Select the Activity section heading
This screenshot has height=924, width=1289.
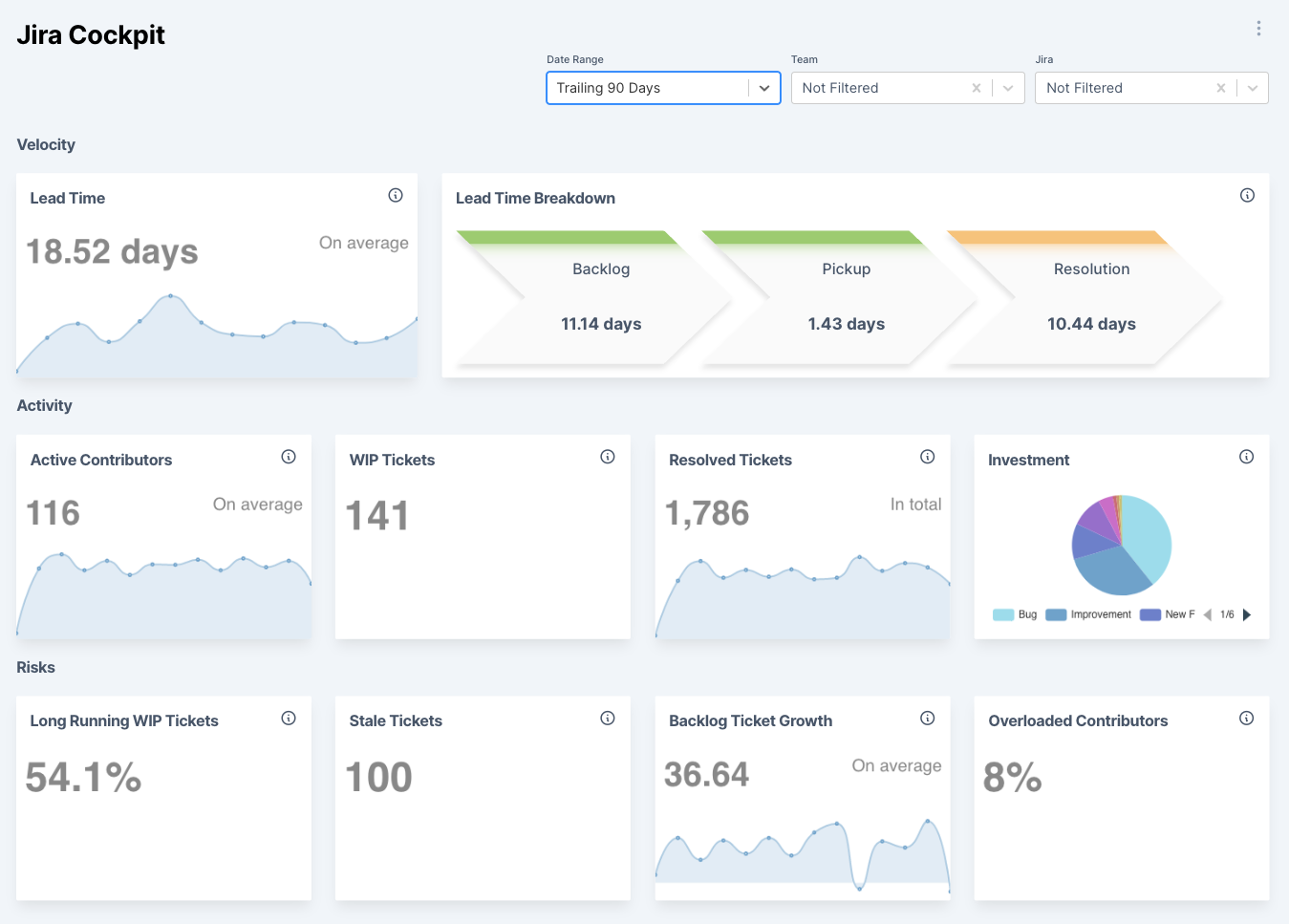[44, 405]
